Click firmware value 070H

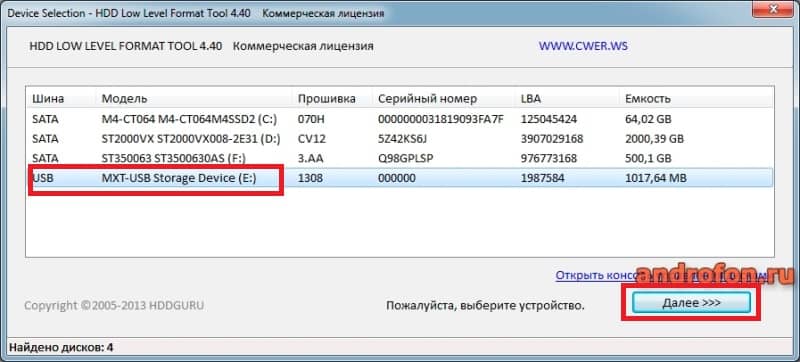311,120
